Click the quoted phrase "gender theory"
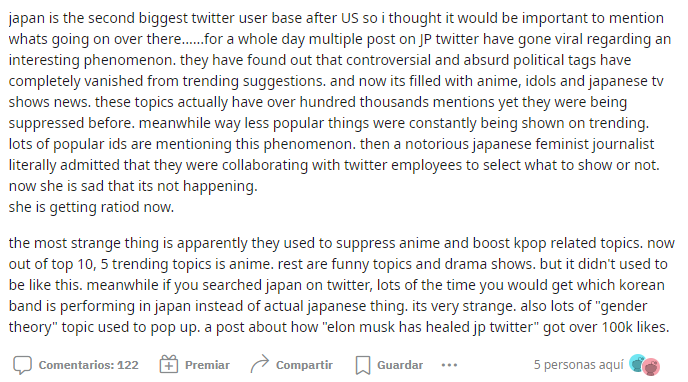This screenshot has width=688, height=382. coord(328,317)
